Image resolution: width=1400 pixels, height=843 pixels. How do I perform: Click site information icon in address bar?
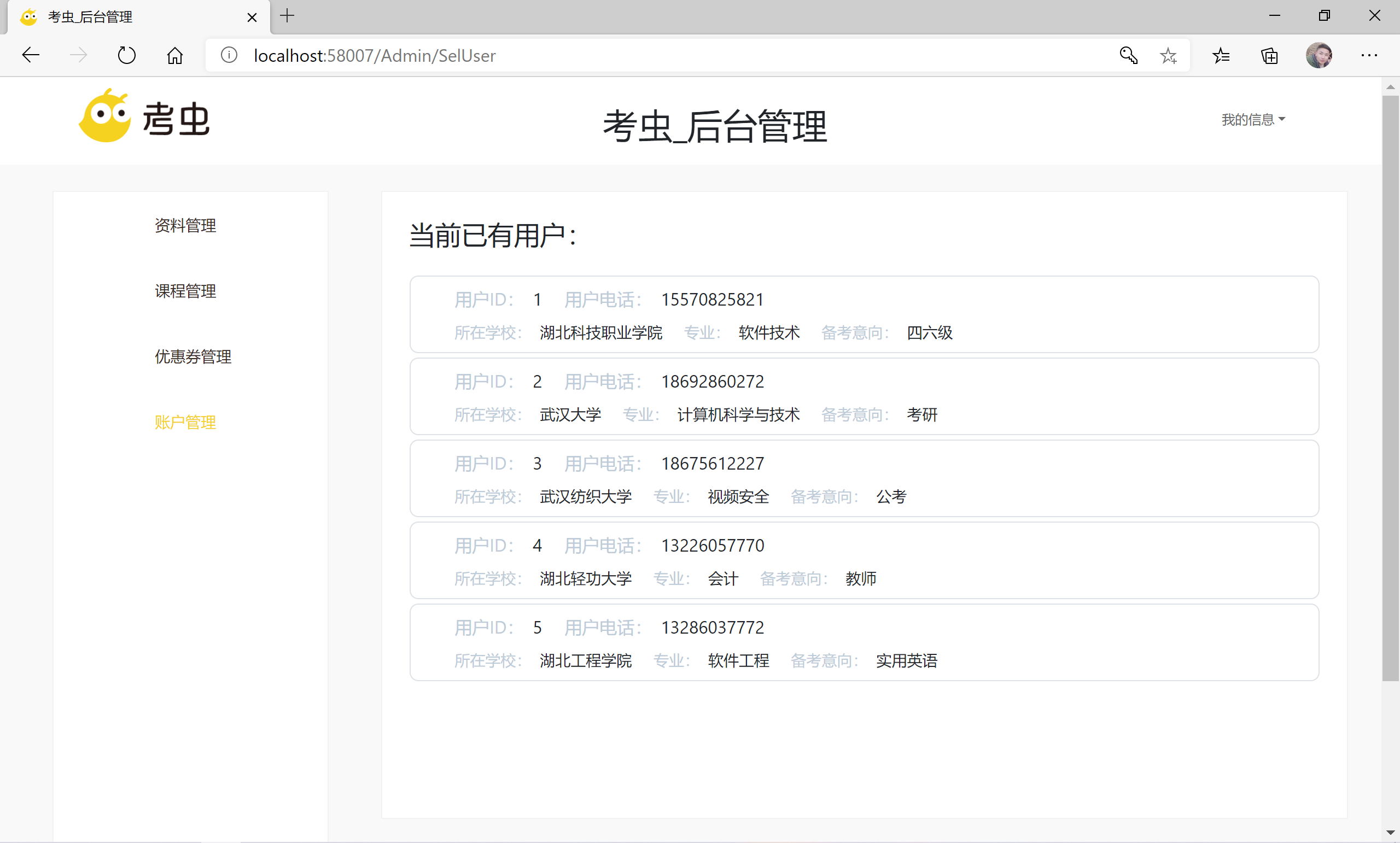229,55
